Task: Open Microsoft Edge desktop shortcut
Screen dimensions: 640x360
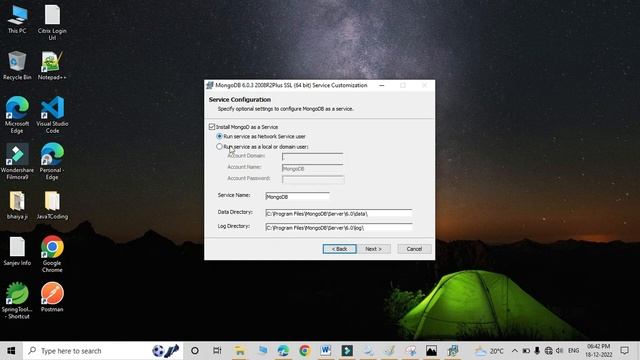Action: 17,115
